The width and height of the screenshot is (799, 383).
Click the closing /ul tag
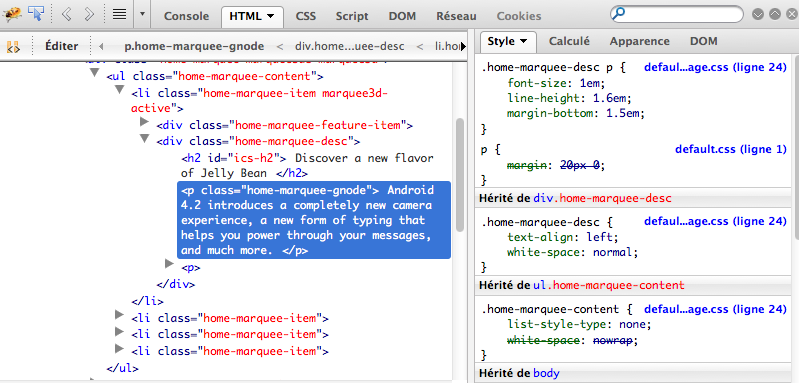coord(122,368)
